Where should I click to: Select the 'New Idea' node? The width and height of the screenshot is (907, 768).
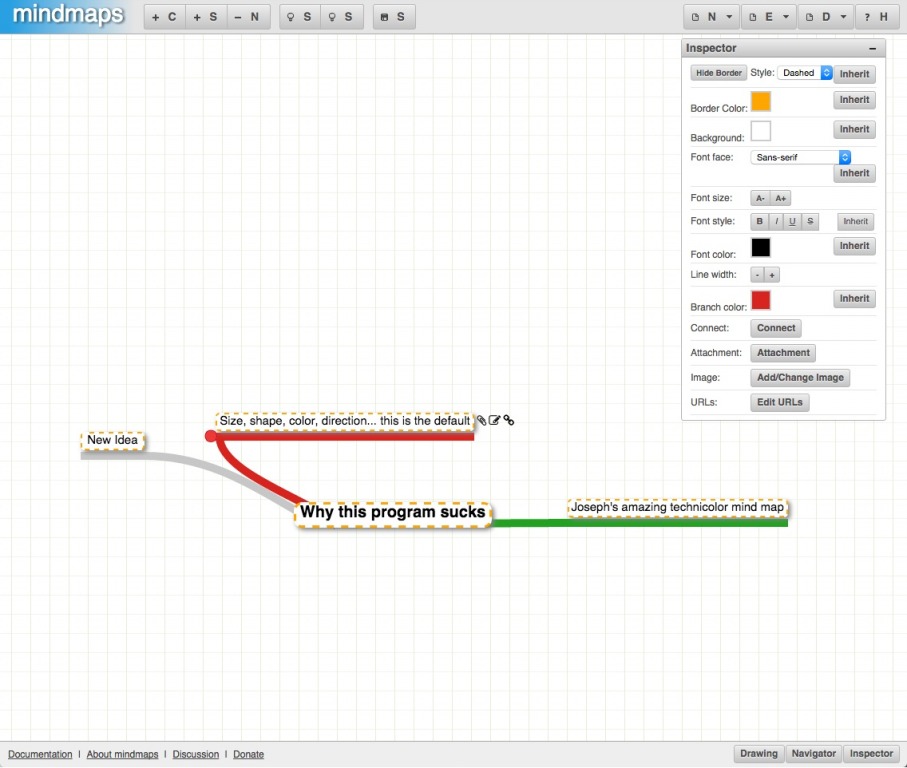tap(113, 440)
